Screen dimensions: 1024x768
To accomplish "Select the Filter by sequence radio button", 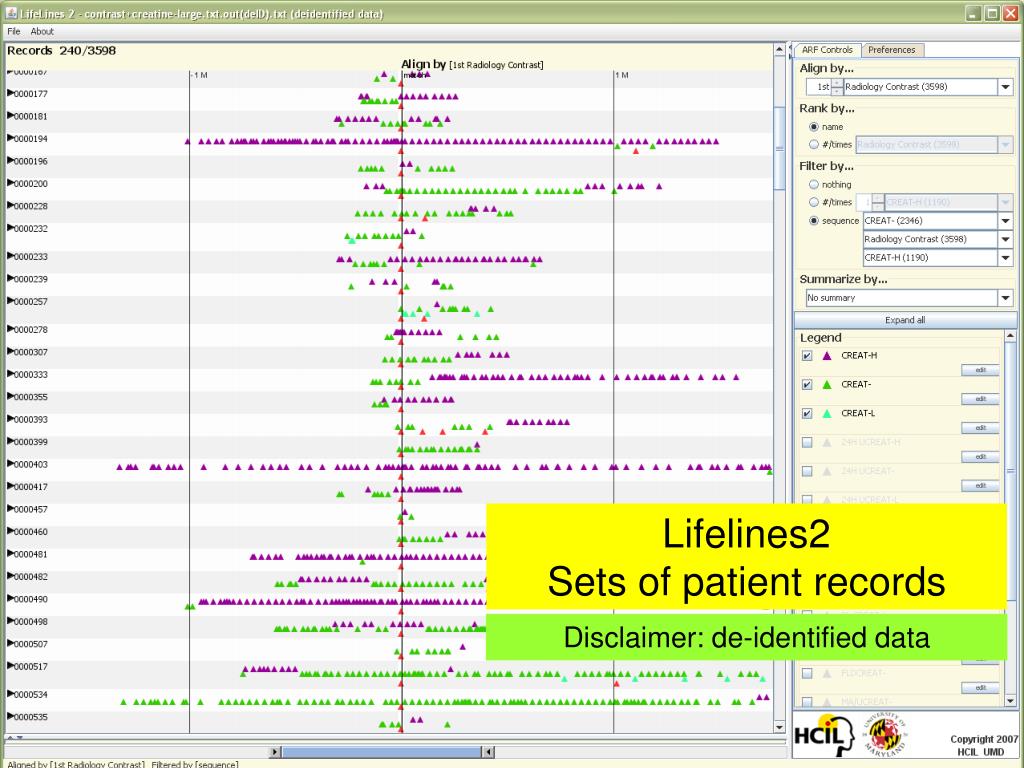I will coord(814,221).
